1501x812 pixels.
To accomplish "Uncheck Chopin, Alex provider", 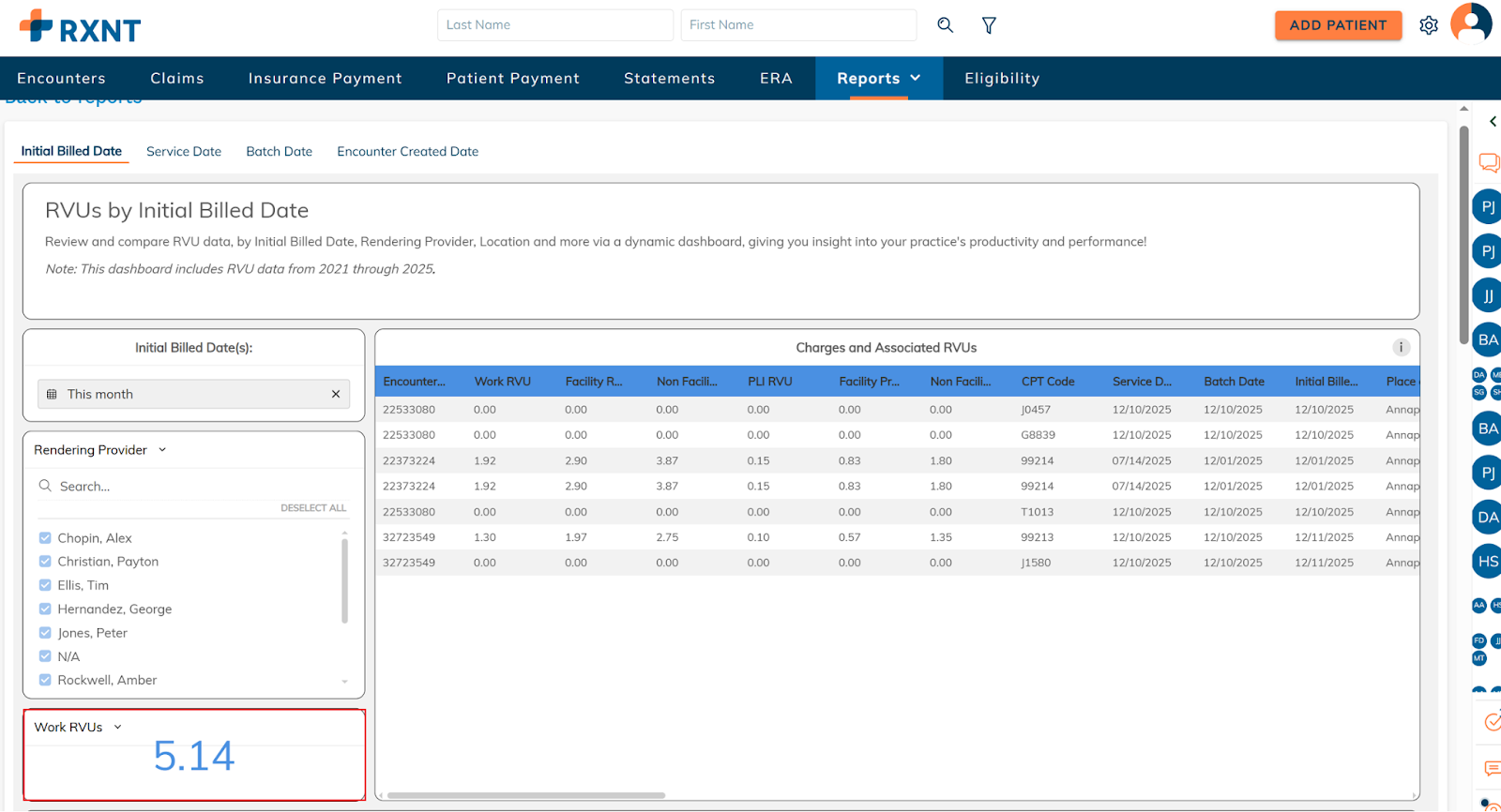I will tap(45, 538).
